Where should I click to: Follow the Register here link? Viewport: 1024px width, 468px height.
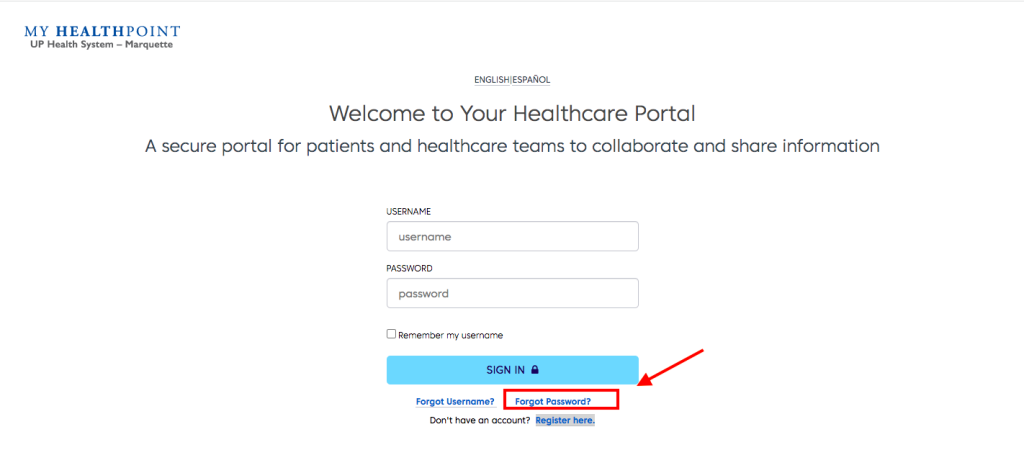pos(565,420)
